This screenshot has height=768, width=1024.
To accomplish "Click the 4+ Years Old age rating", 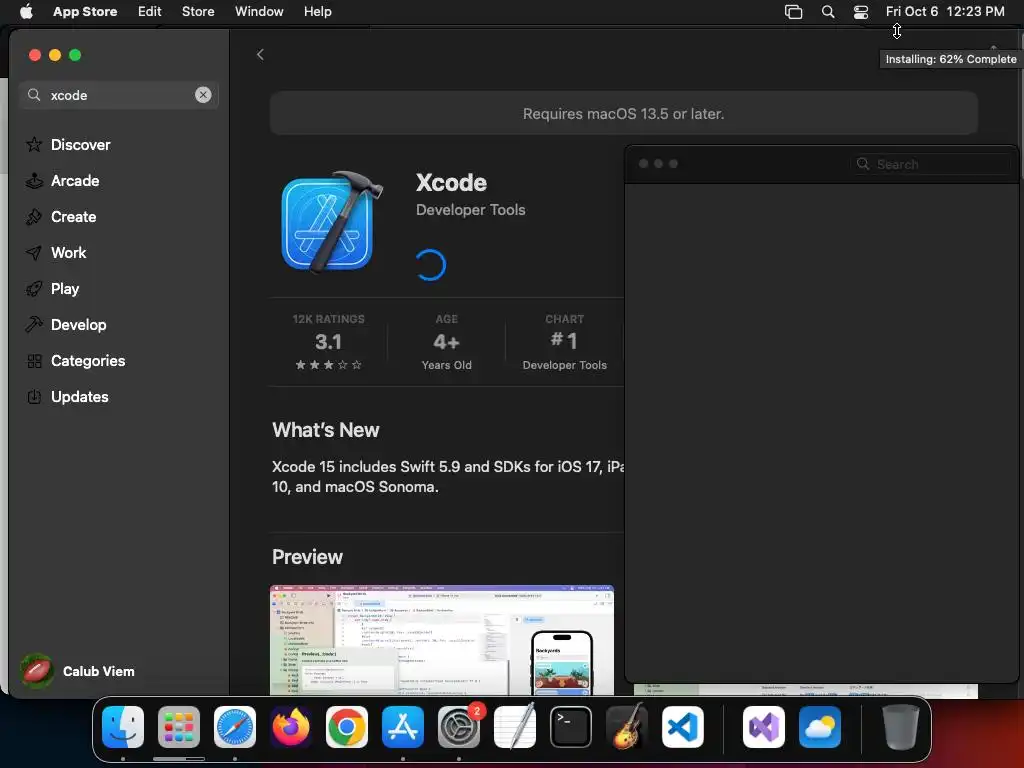I will tap(447, 342).
